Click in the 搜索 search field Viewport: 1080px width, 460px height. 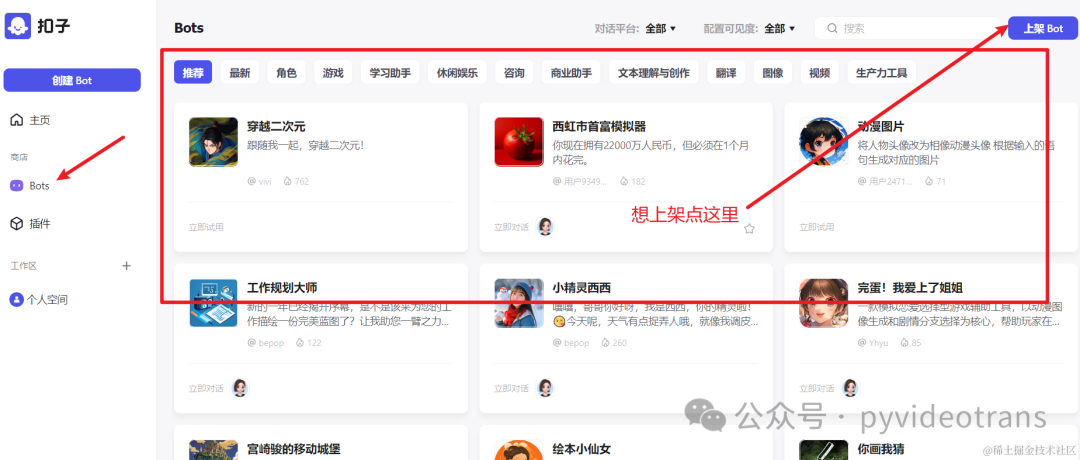(907, 28)
